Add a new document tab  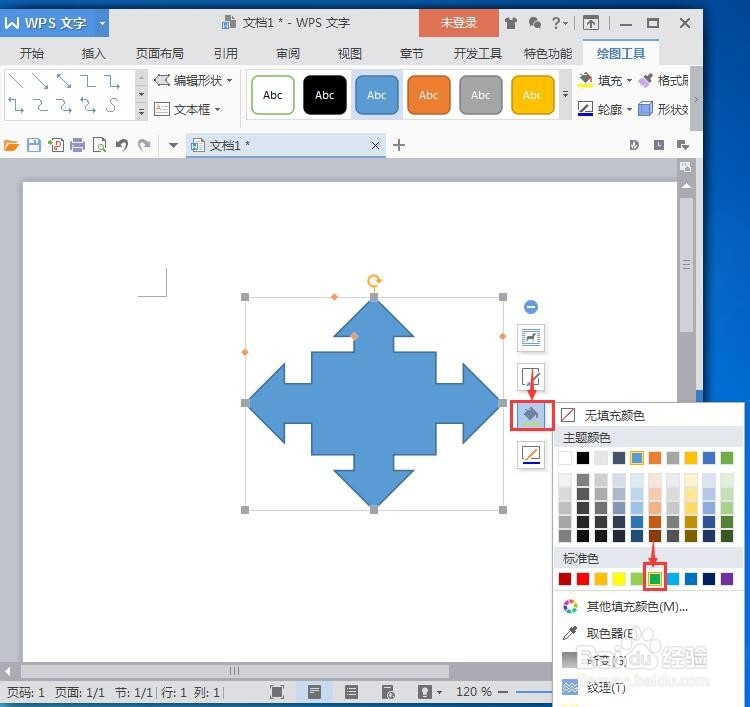399,145
